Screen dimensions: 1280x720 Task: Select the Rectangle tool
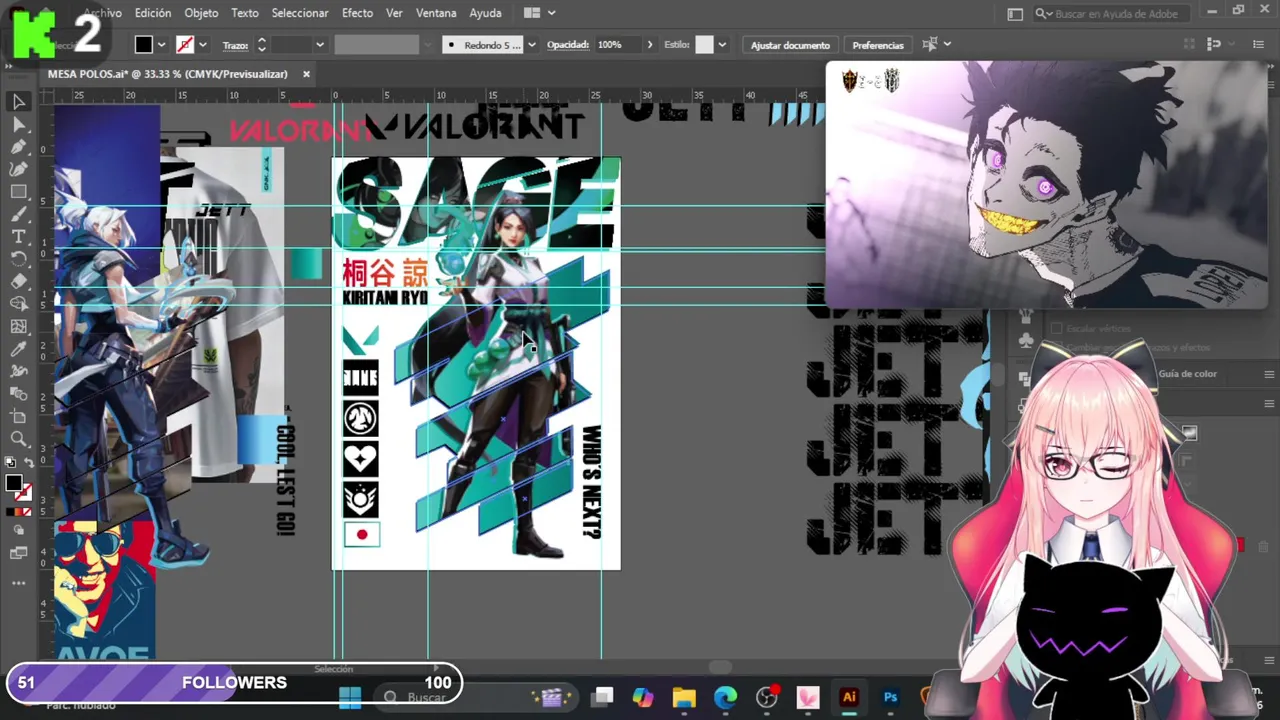[x=18, y=192]
